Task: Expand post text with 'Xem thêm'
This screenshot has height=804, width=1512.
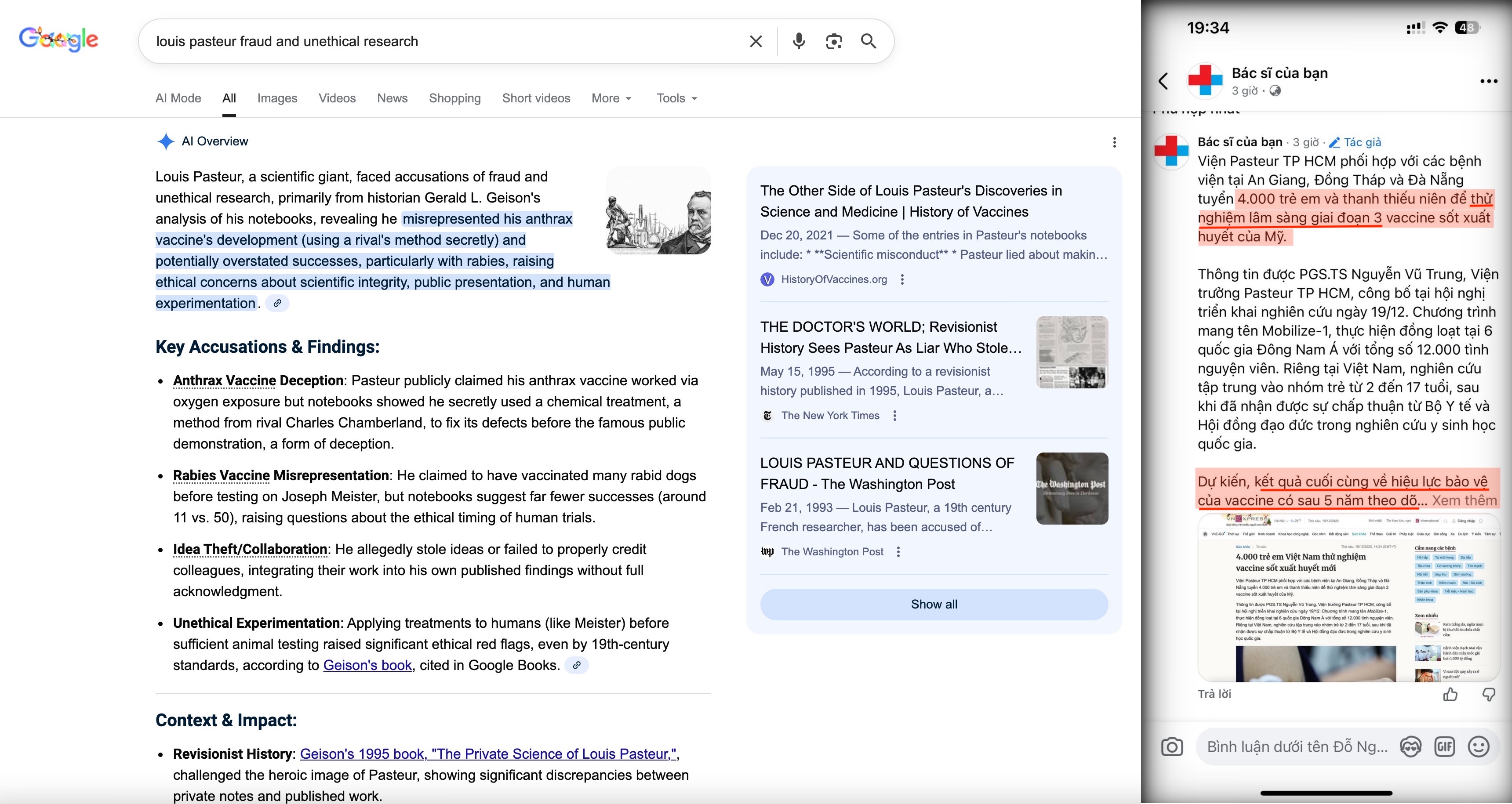Action: 1464,500
